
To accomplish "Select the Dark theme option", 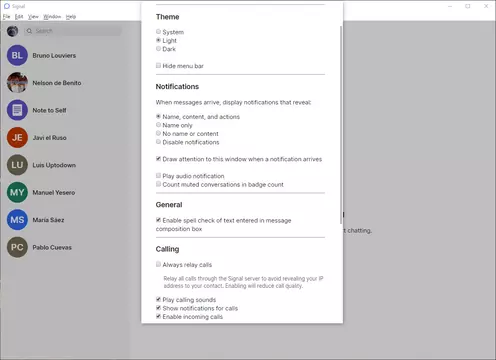I will (x=158, y=49).
